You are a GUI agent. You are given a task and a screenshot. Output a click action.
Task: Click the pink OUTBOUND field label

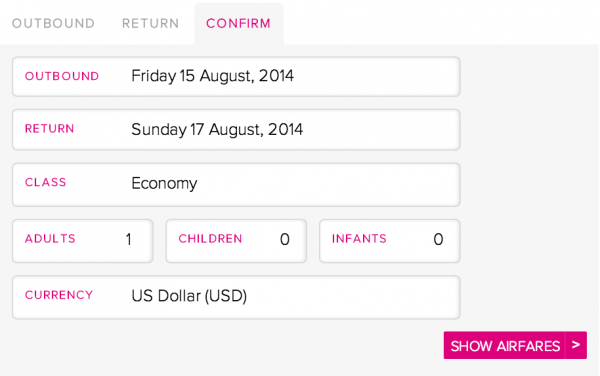pyautogui.click(x=62, y=76)
